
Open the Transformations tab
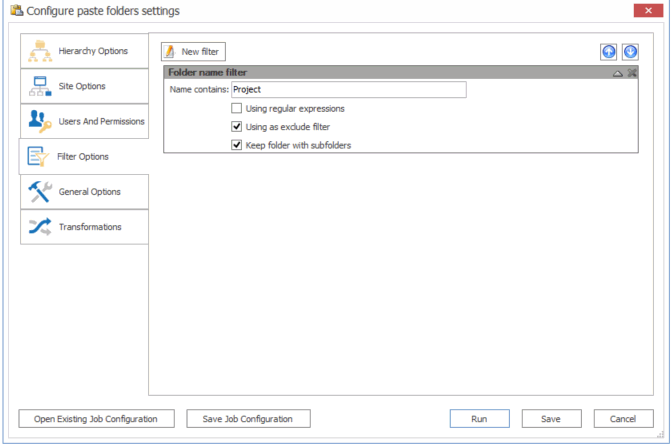pyautogui.click(x=84, y=227)
